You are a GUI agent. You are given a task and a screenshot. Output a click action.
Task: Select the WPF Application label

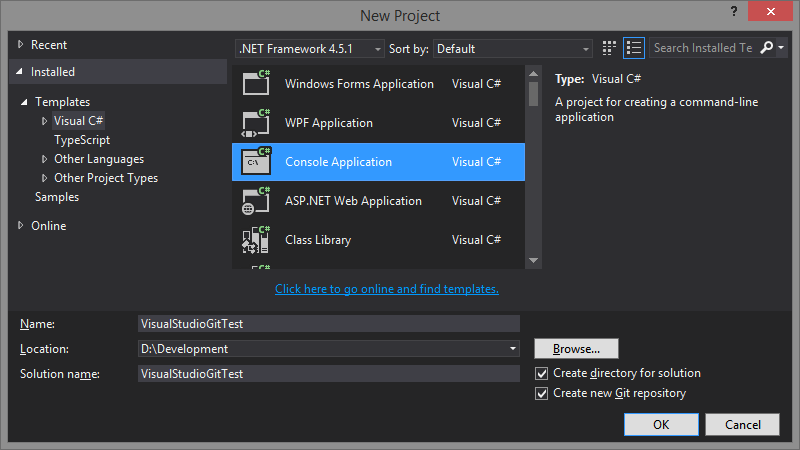pos(329,123)
